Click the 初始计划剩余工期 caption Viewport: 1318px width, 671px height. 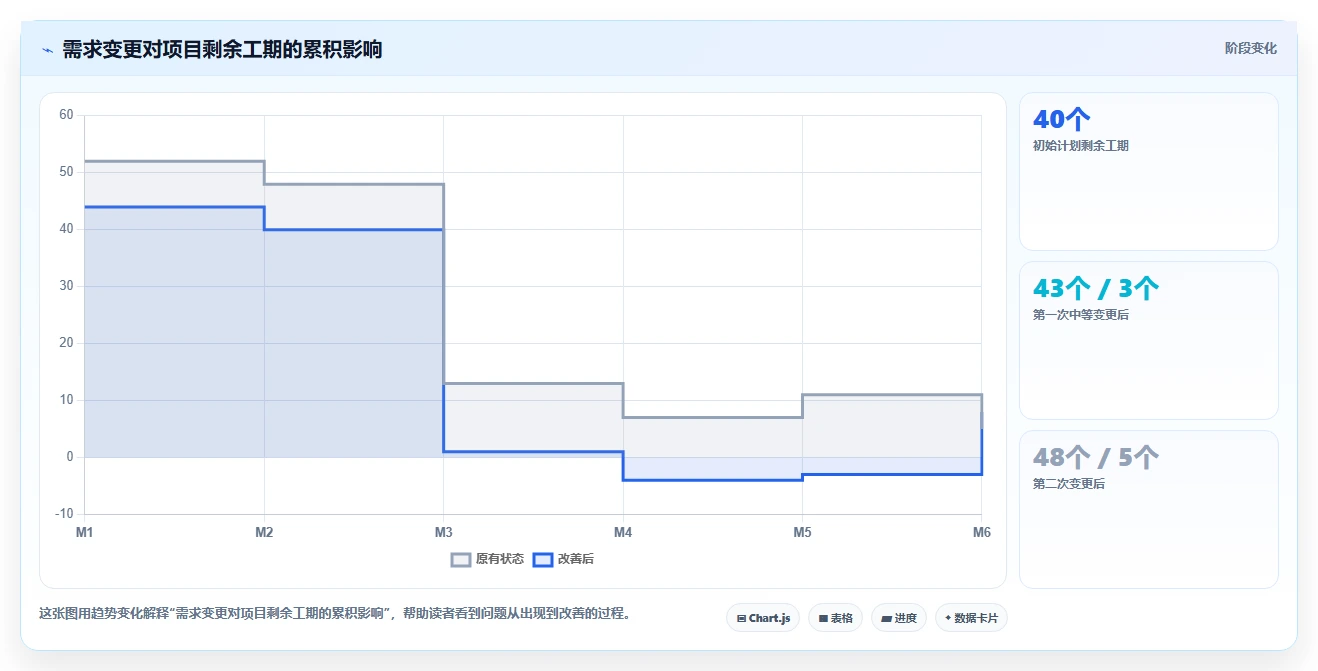pos(1081,146)
